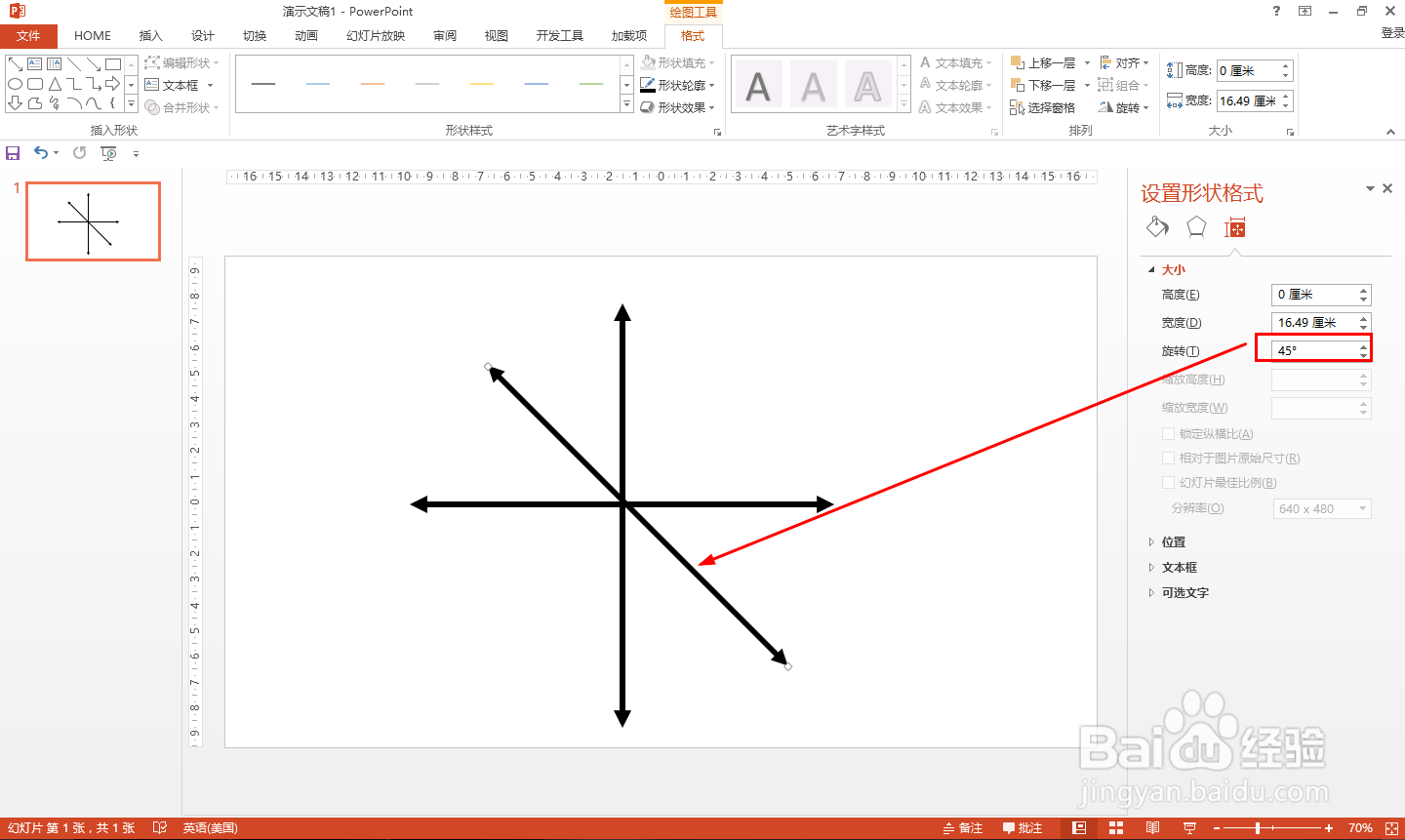Close the 设置形状格式 pane
The height and width of the screenshot is (840, 1405).
pyautogui.click(x=1387, y=188)
